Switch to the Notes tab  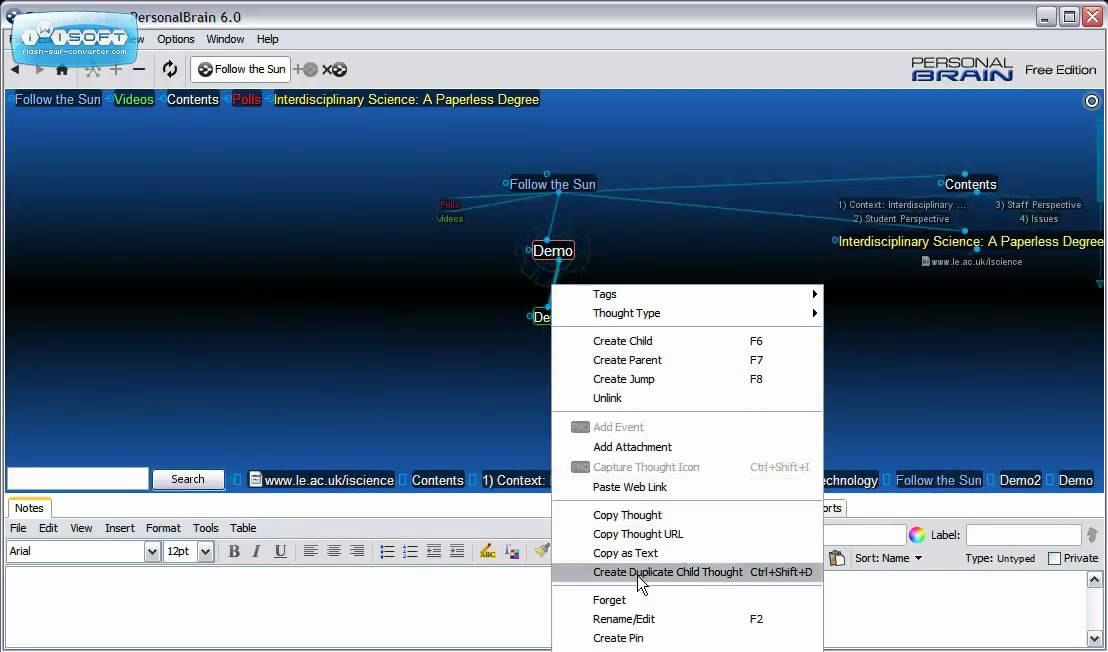tap(29, 508)
